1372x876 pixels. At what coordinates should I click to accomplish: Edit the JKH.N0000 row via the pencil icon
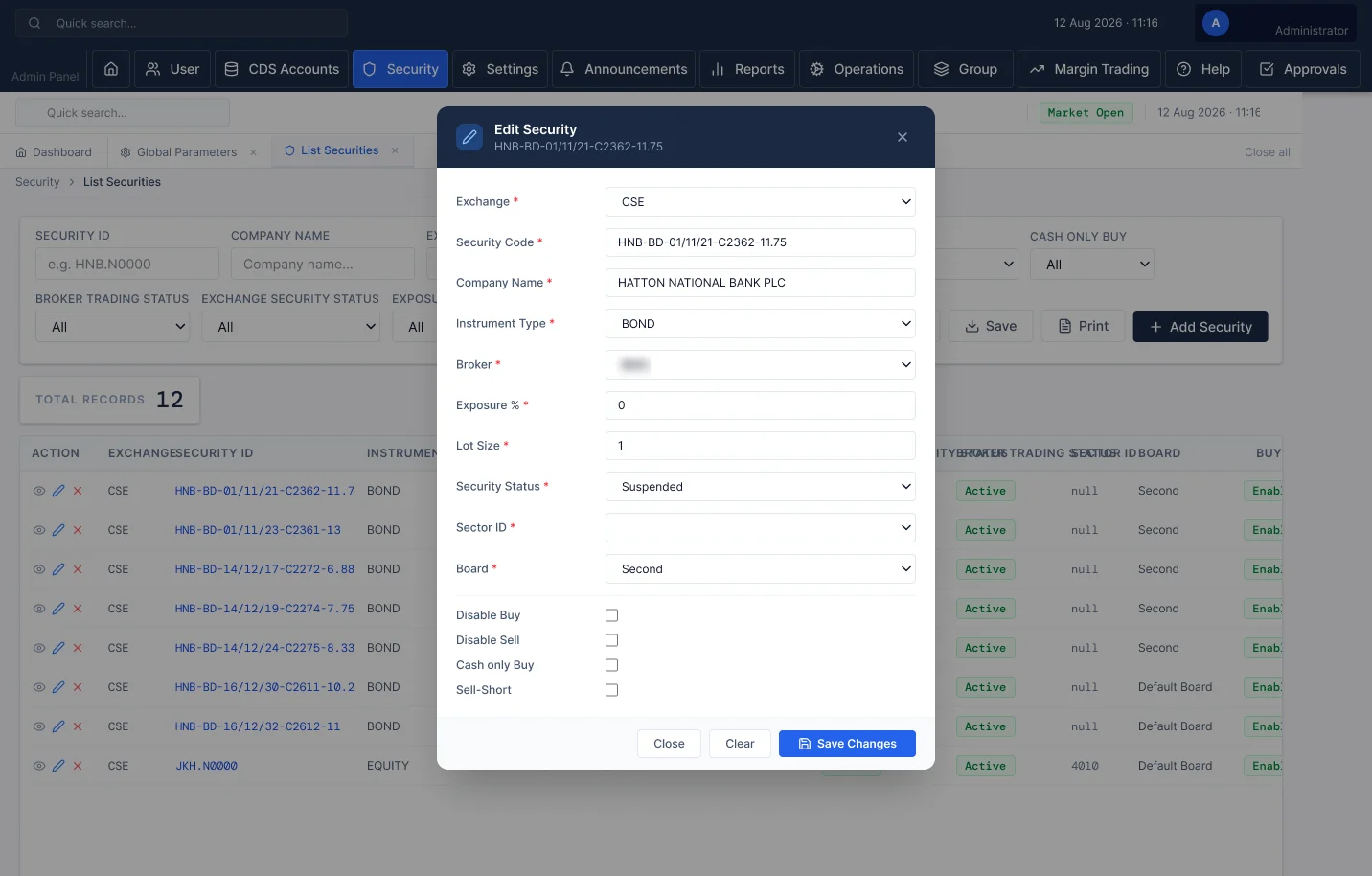point(58,766)
